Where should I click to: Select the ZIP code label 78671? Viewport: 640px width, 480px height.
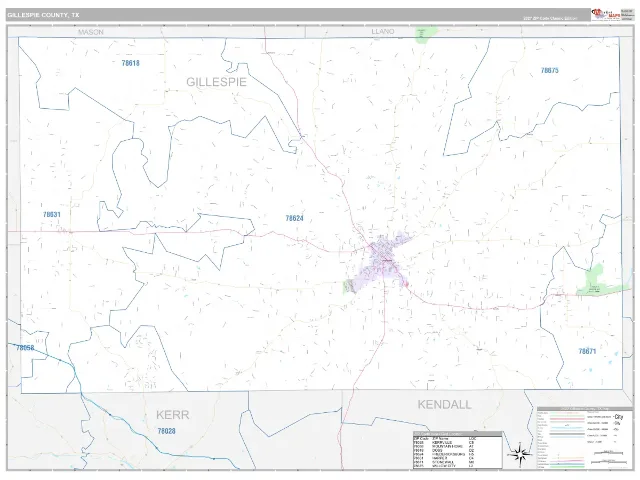pos(587,351)
